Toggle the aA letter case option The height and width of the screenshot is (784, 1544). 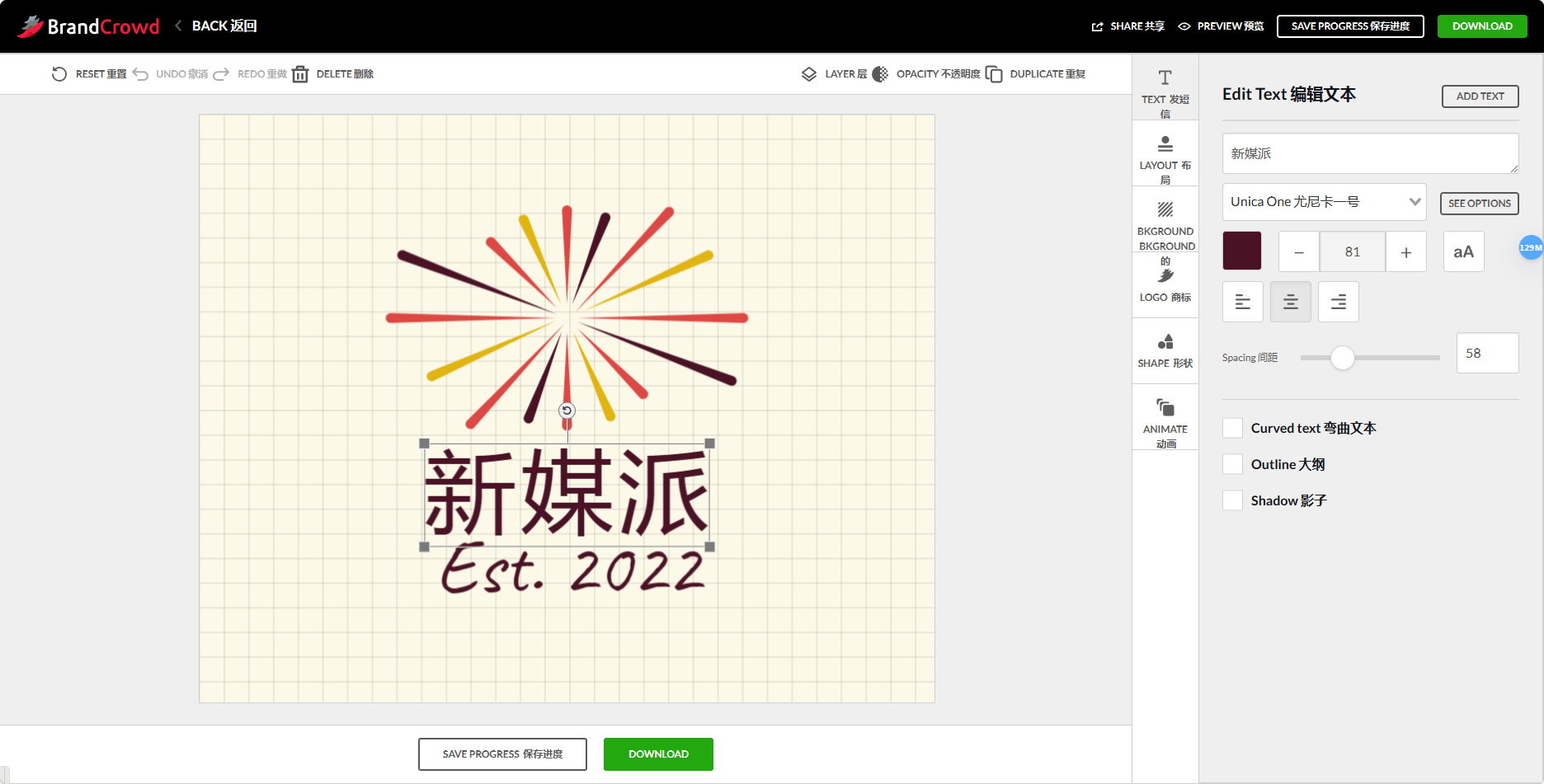click(x=1463, y=251)
